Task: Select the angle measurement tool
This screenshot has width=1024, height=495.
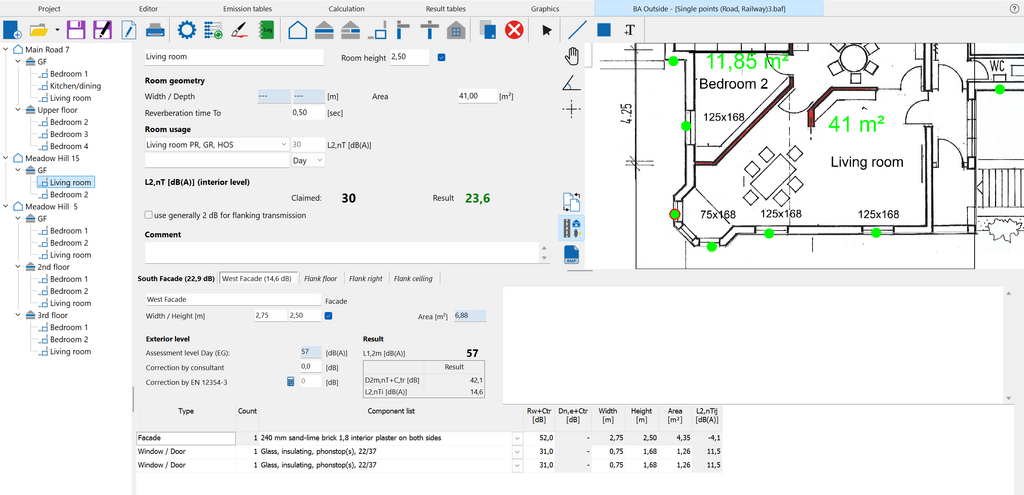Action: coord(572,82)
